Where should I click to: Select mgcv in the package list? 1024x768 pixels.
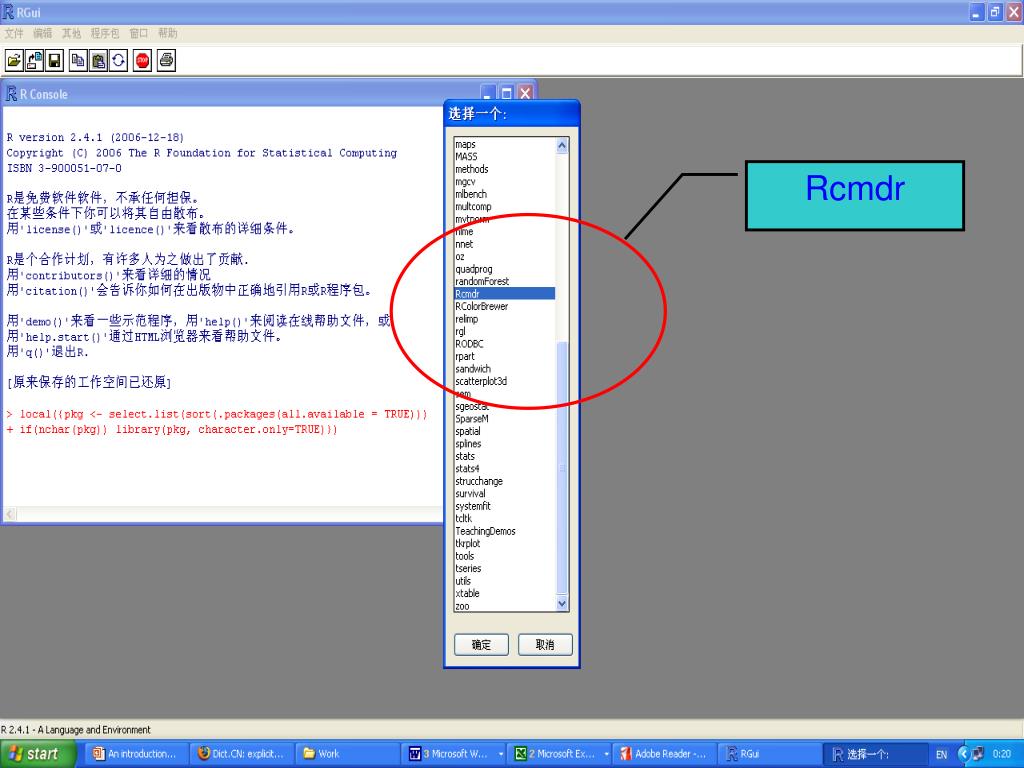[505, 182]
